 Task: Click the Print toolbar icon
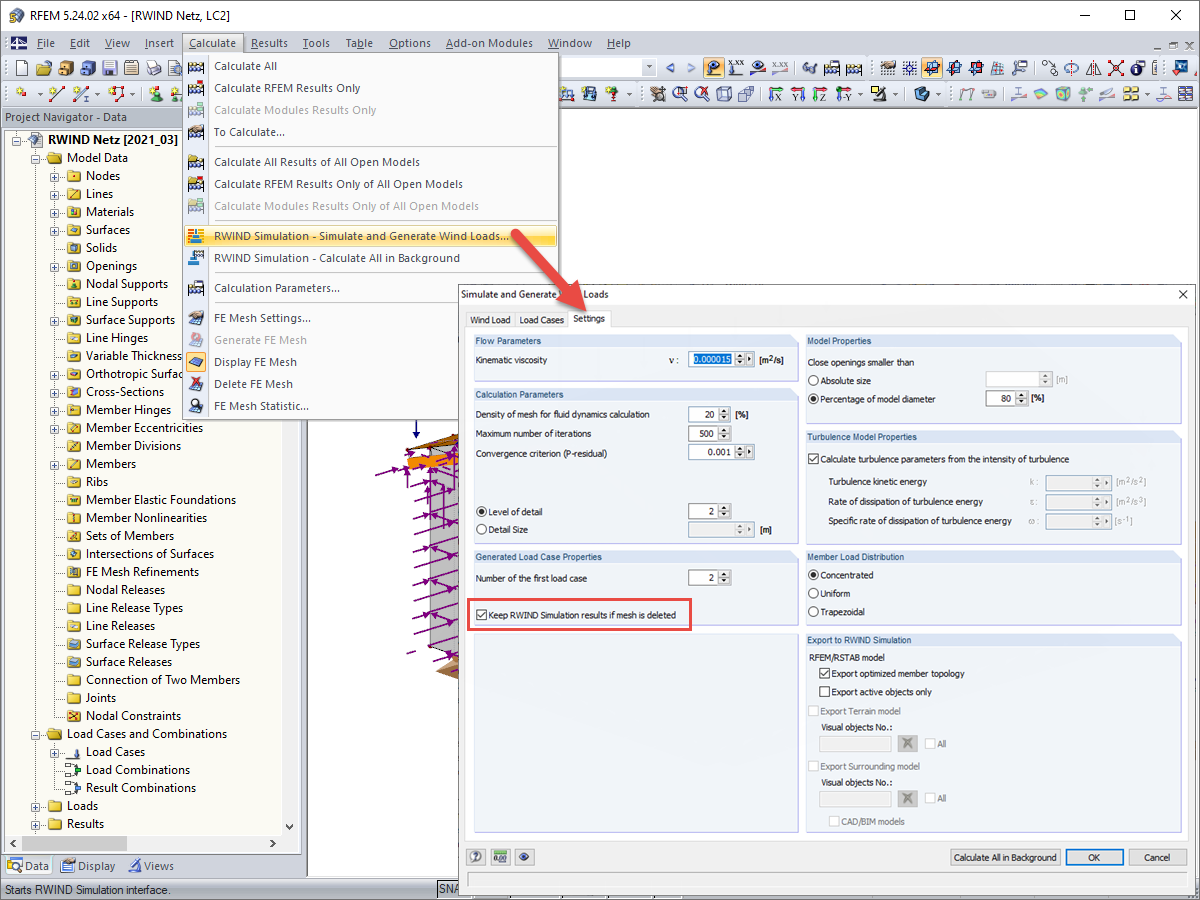pyautogui.click(x=153, y=68)
